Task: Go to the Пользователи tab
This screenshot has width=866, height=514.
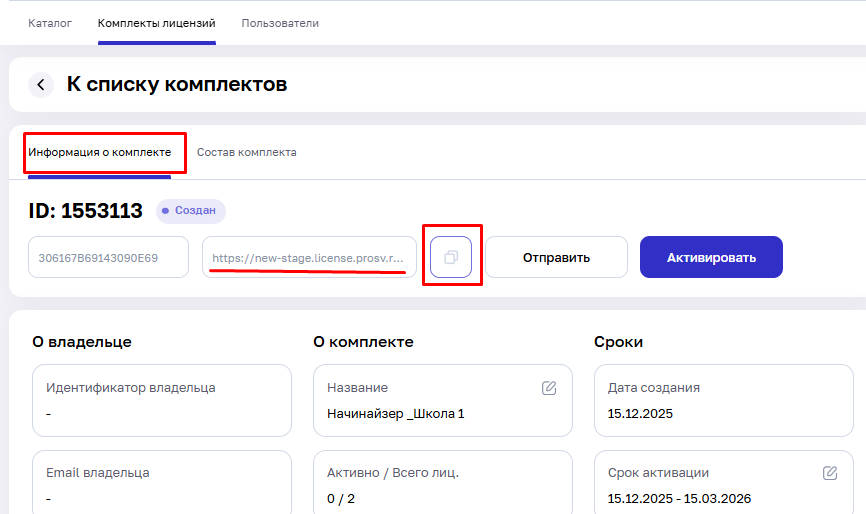Action: (x=280, y=23)
